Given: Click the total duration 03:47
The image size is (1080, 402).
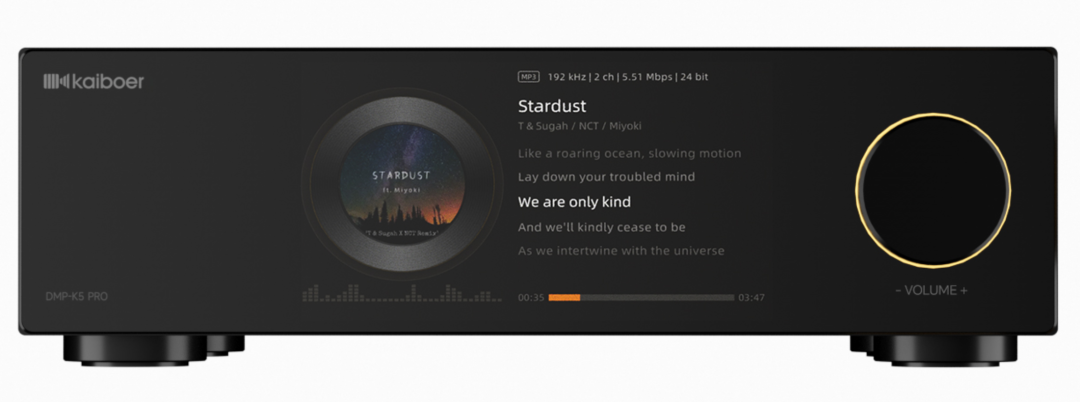Looking at the screenshot, I should coord(751,297).
